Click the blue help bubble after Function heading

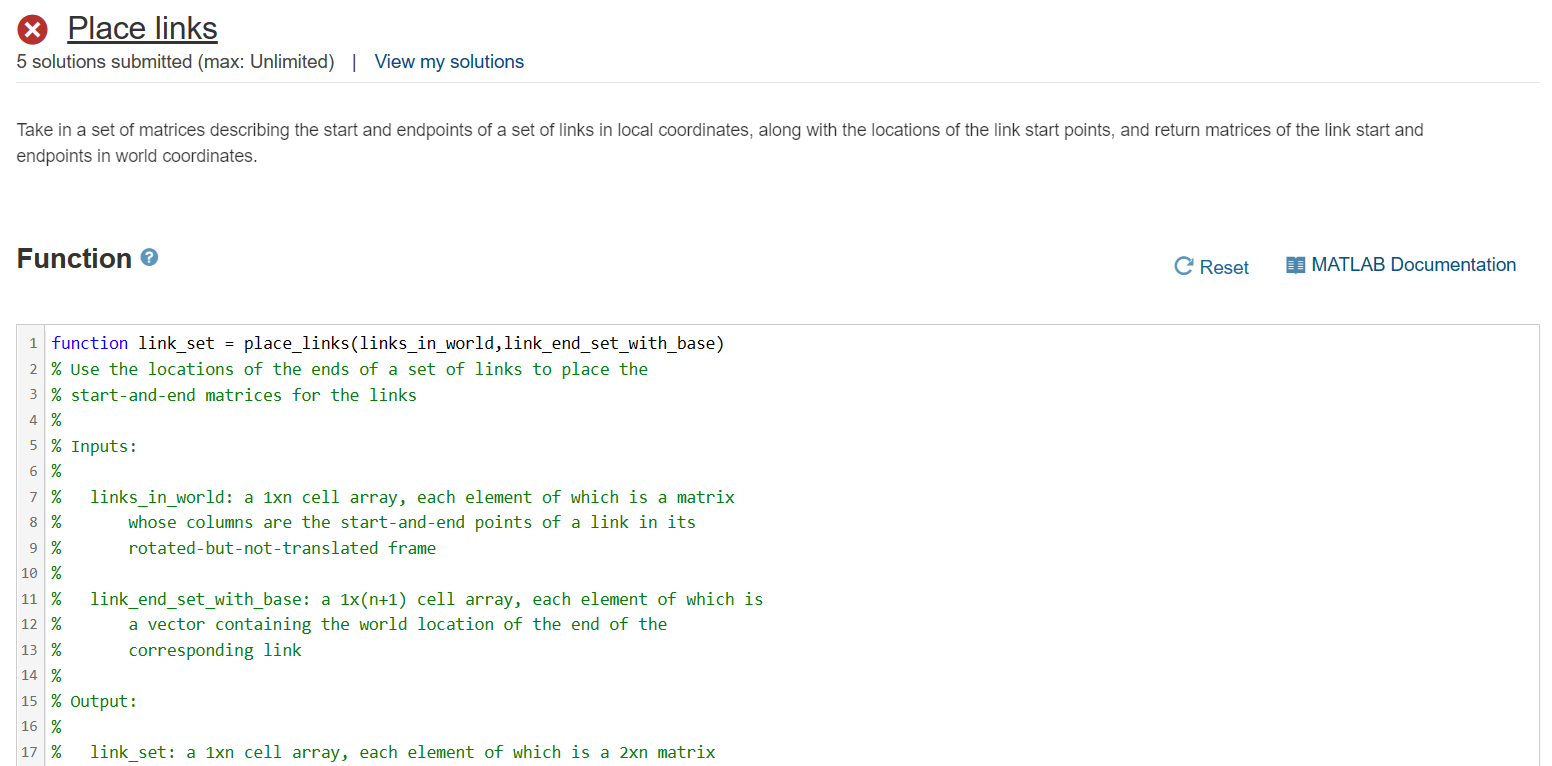[148, 257]
